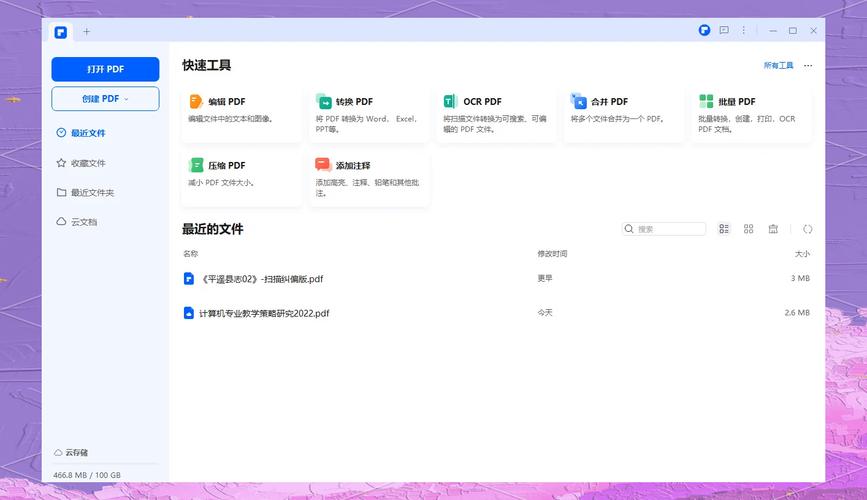The height and width of the screenshot is (500, 867).
Task: Select 收藏文件 in the sidebar
Action: [88, 163]
